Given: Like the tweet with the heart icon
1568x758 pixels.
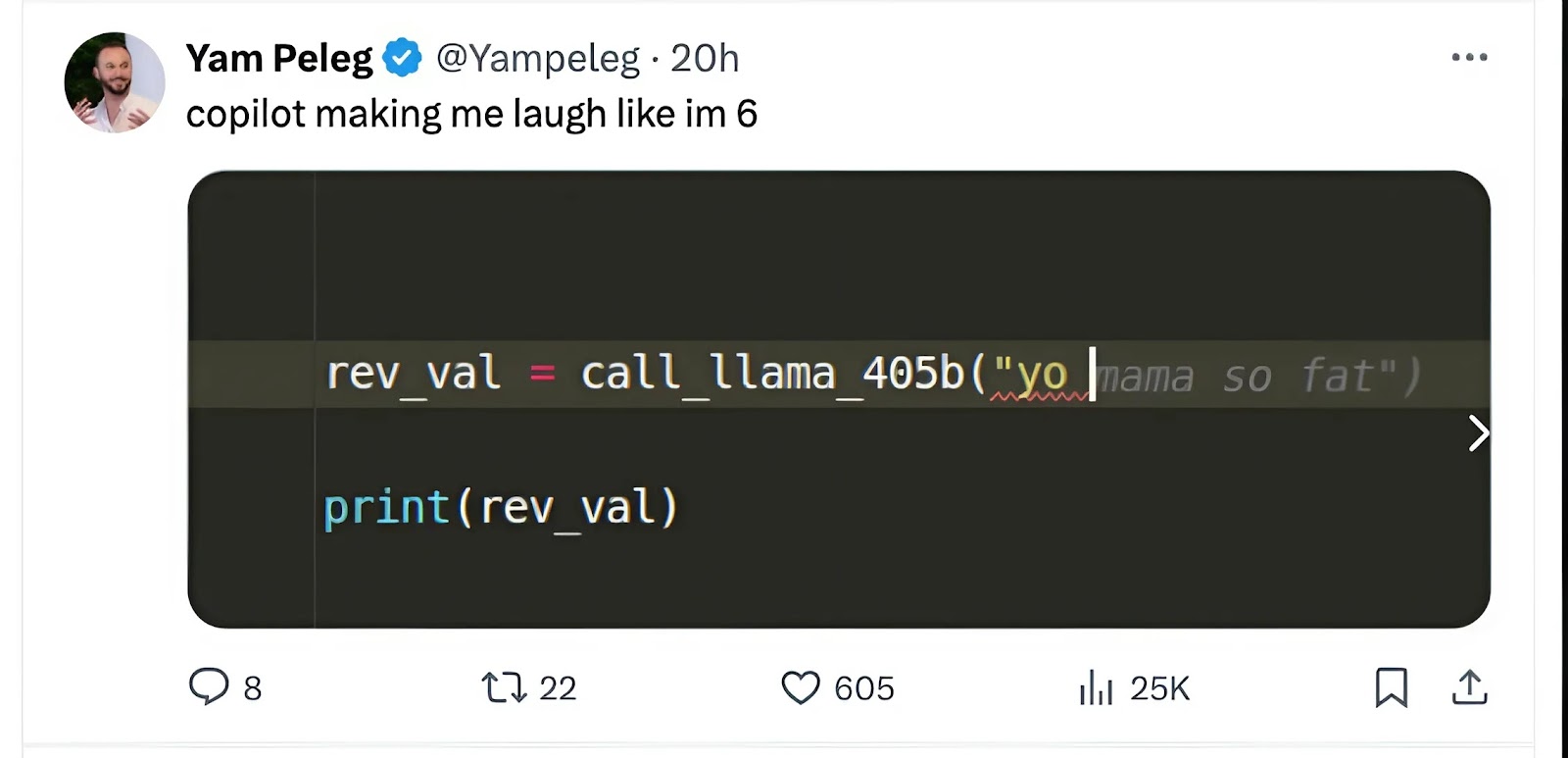Looking at the screenshot, I should [x=801, y=687].
